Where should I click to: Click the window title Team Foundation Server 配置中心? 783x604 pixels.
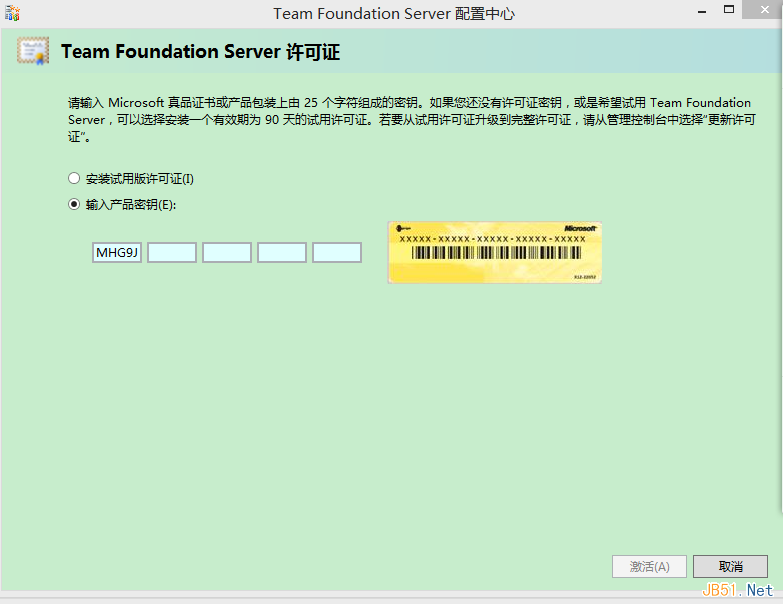pyautogui.click(x=394, y=13)
